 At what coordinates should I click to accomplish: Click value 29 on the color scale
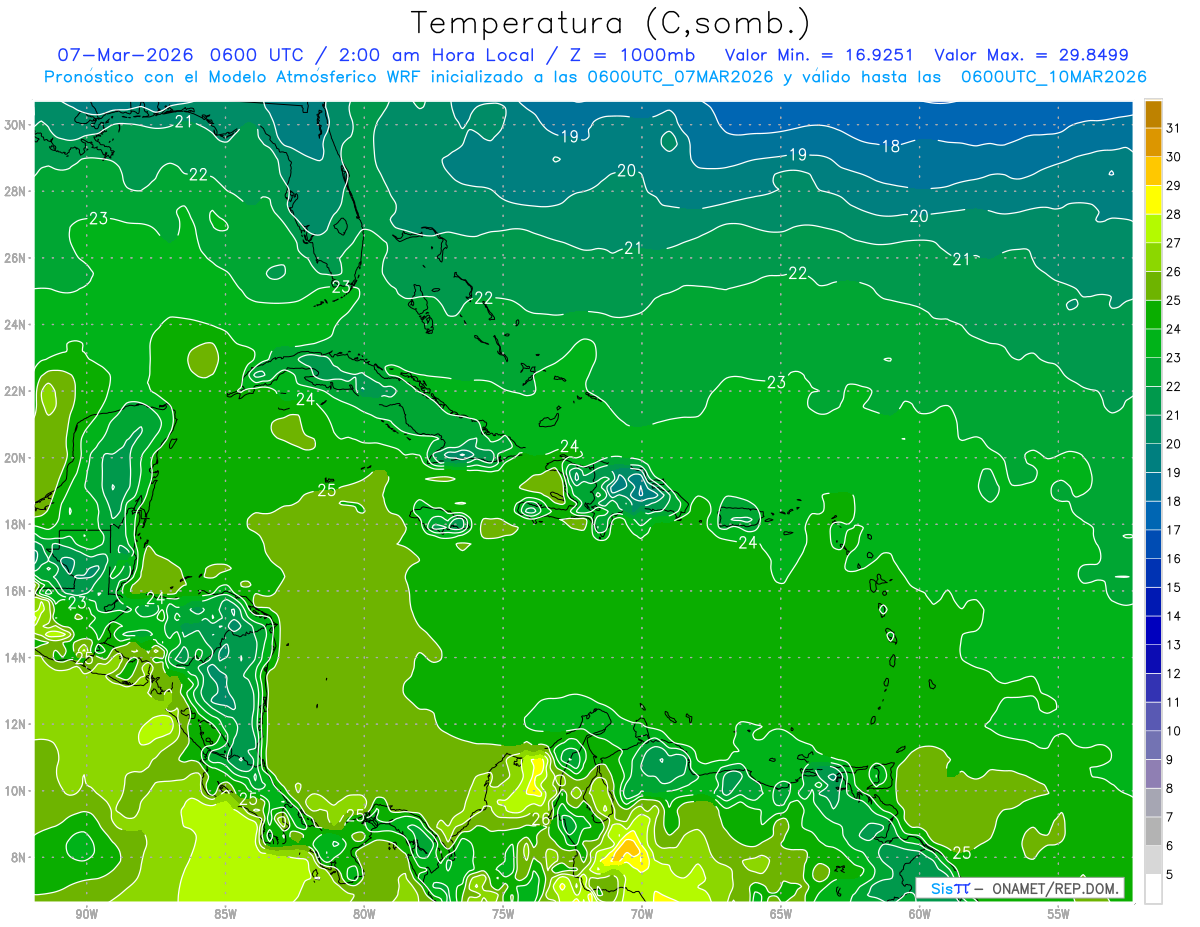(x=1174, y=185)
